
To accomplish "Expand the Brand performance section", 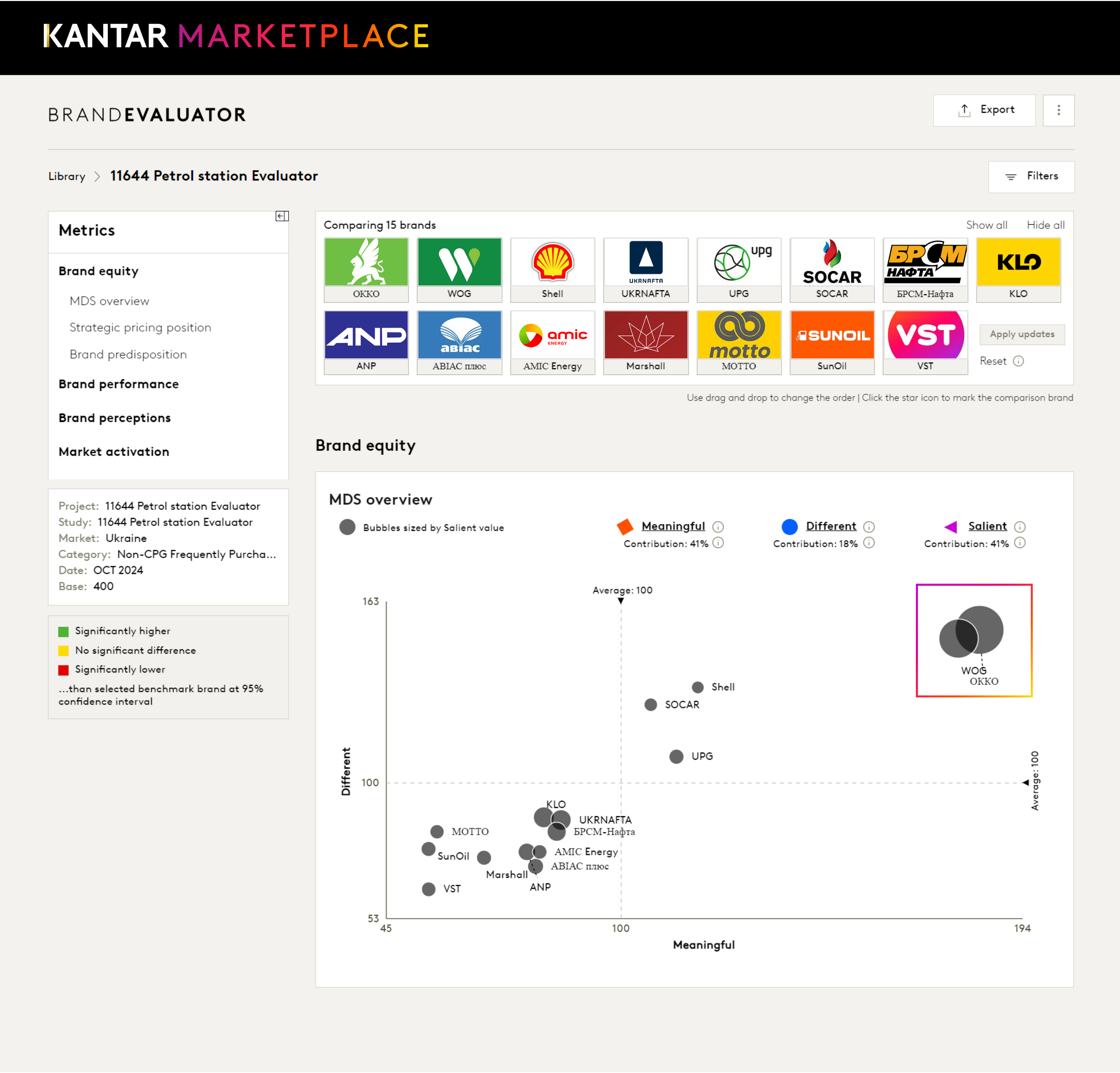I will tap(119, 384).
